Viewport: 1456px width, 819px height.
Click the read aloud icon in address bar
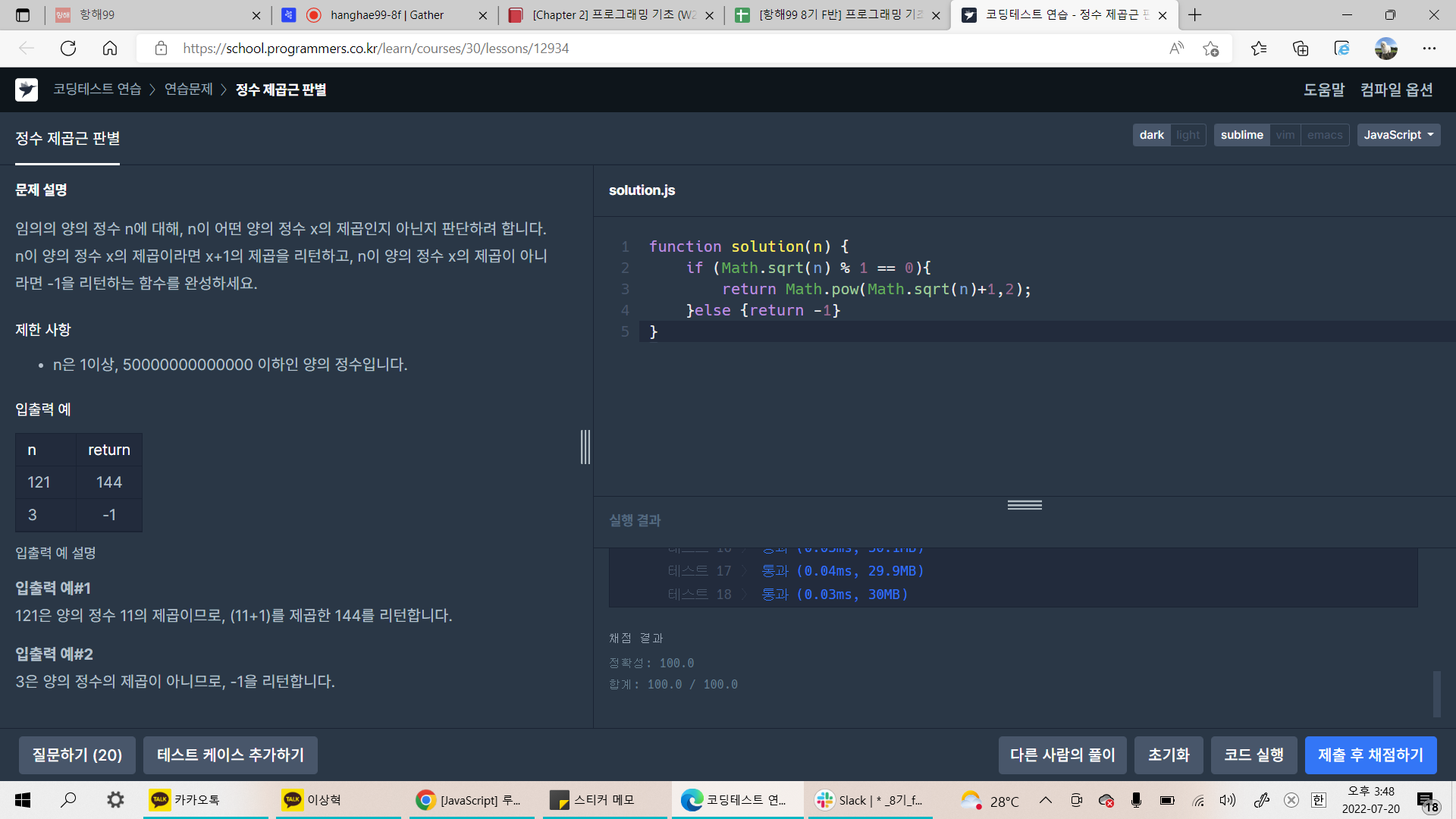coord(1176,49)
